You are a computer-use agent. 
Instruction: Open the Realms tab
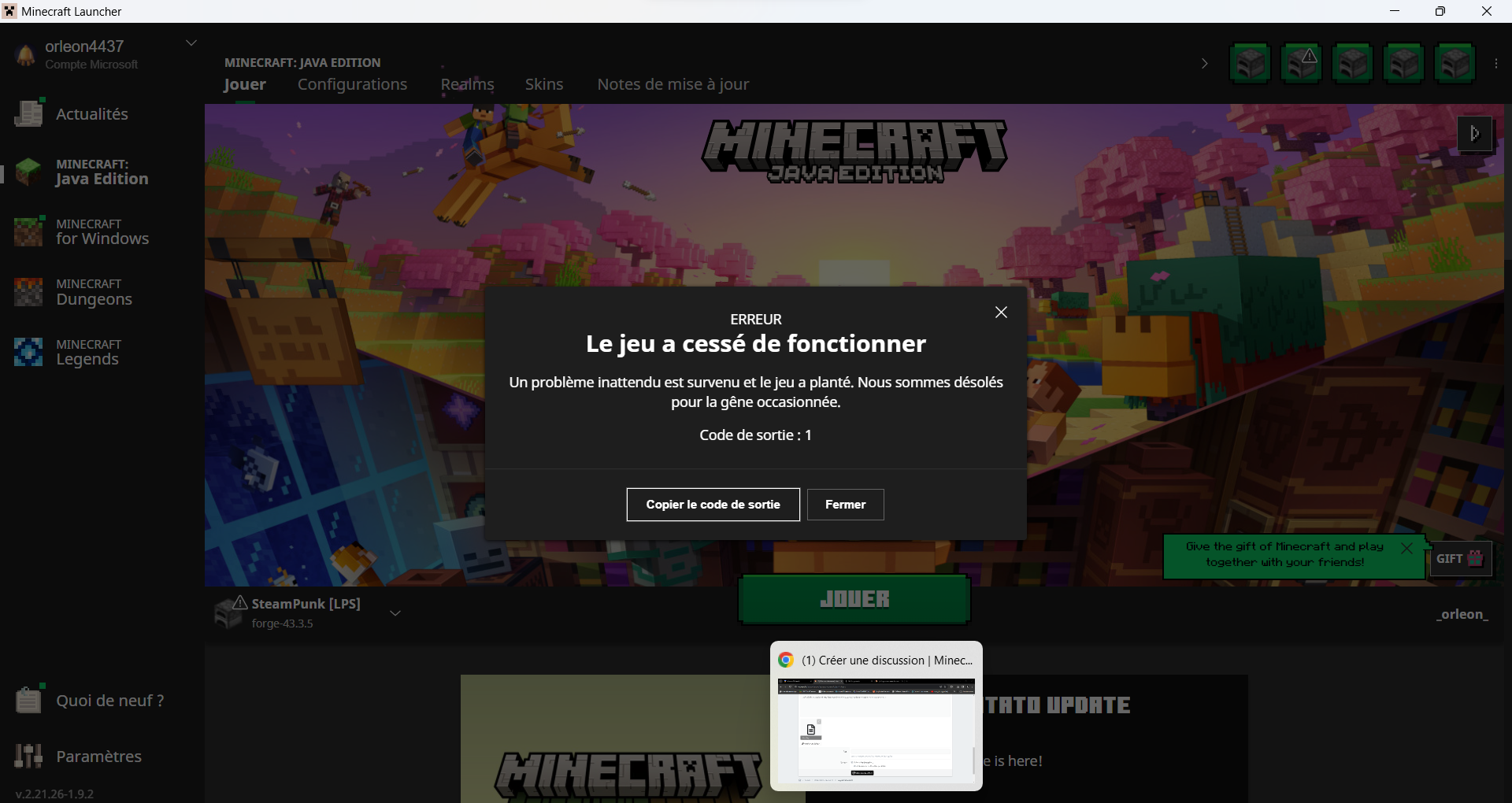click(x=468, y=84)
